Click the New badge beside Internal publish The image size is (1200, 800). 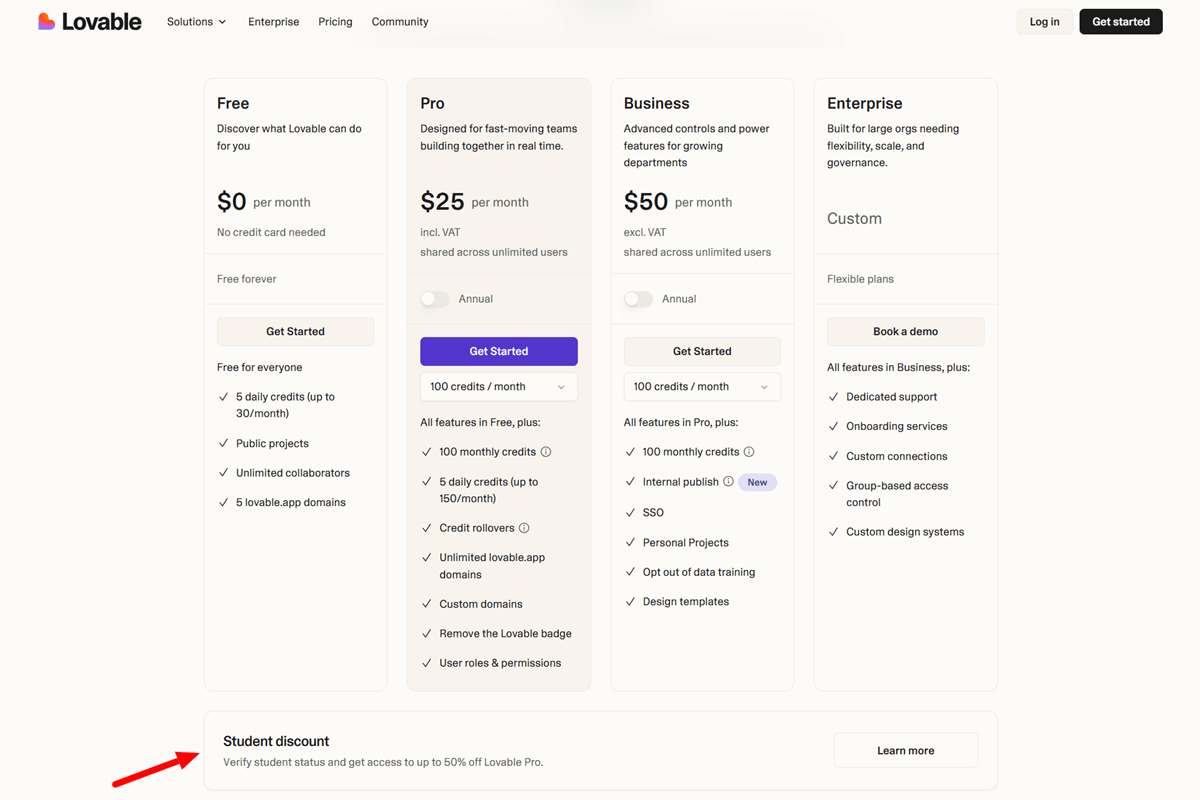(757, 482)
